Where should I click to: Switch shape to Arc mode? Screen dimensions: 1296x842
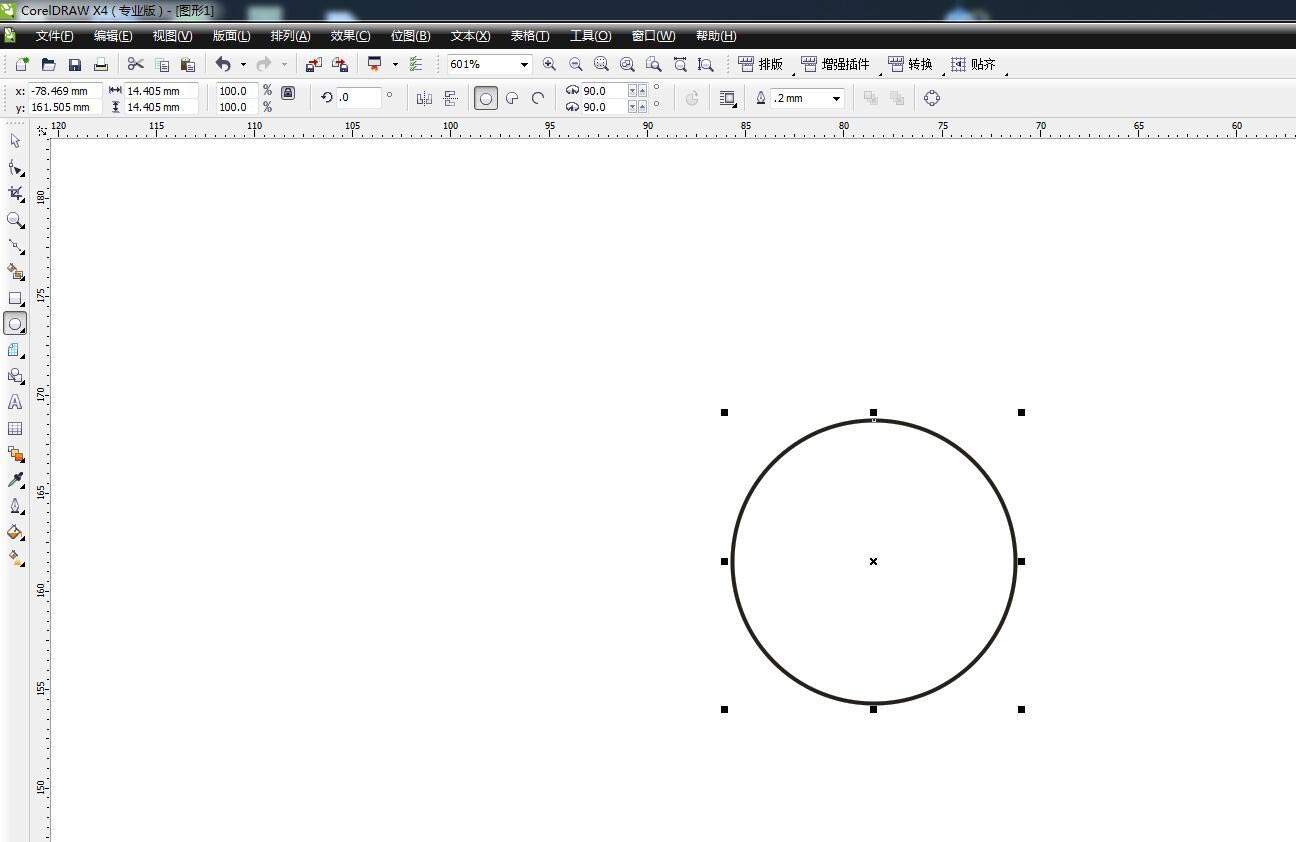point(538,98)
